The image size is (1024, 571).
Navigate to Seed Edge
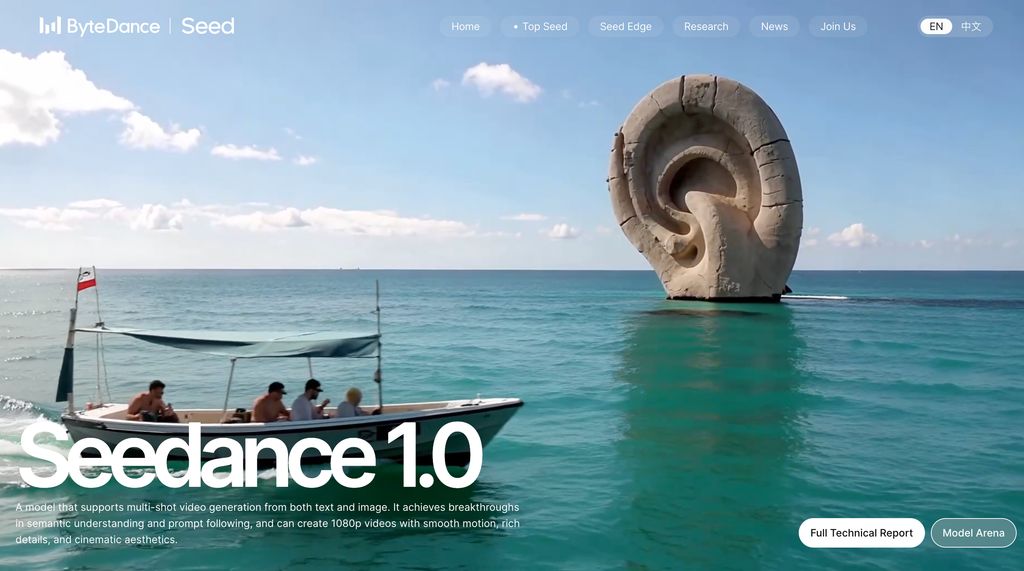(625, 27)
